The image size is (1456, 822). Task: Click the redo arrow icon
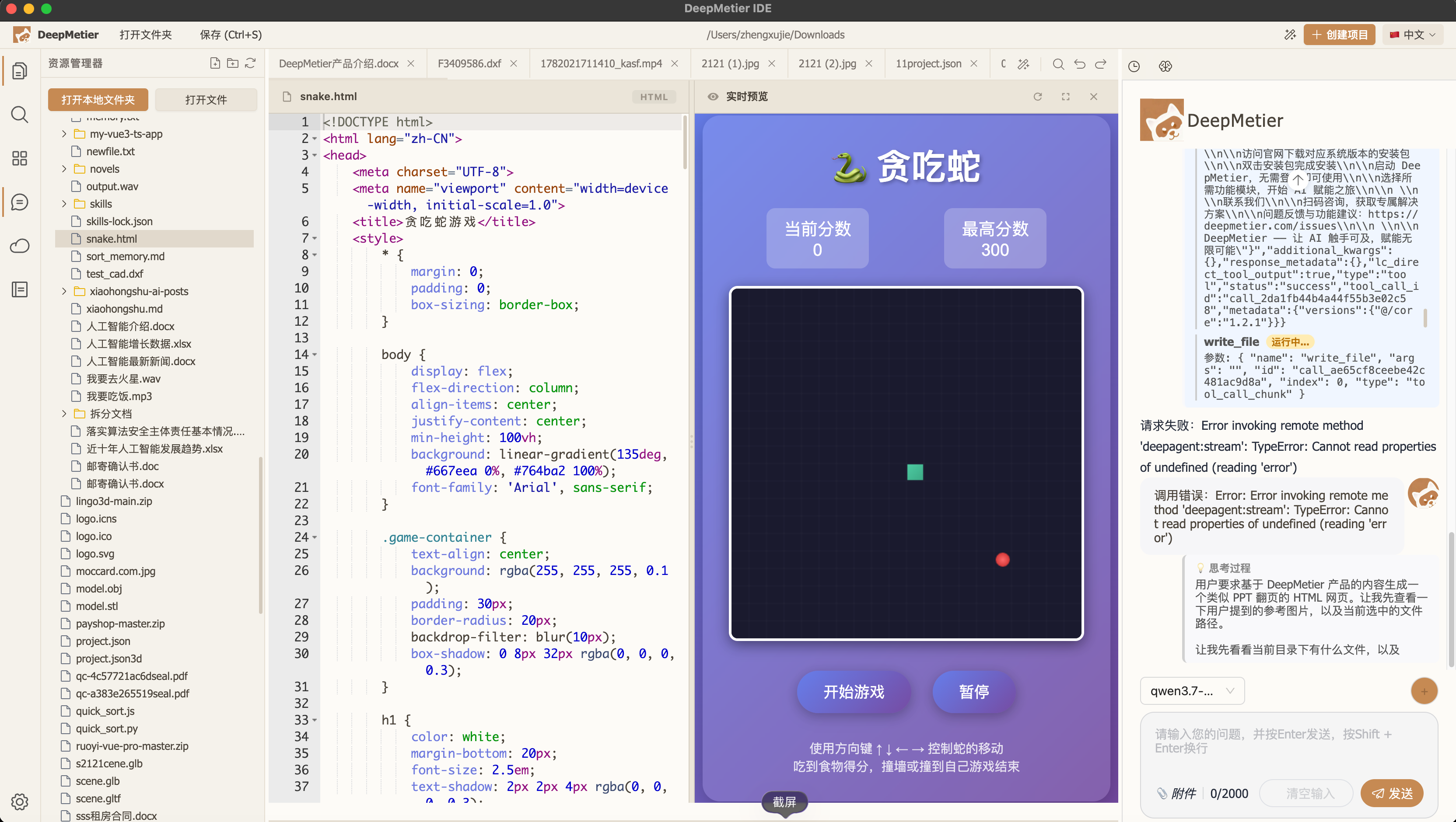pyautogui.click(x=1101, y=64)
